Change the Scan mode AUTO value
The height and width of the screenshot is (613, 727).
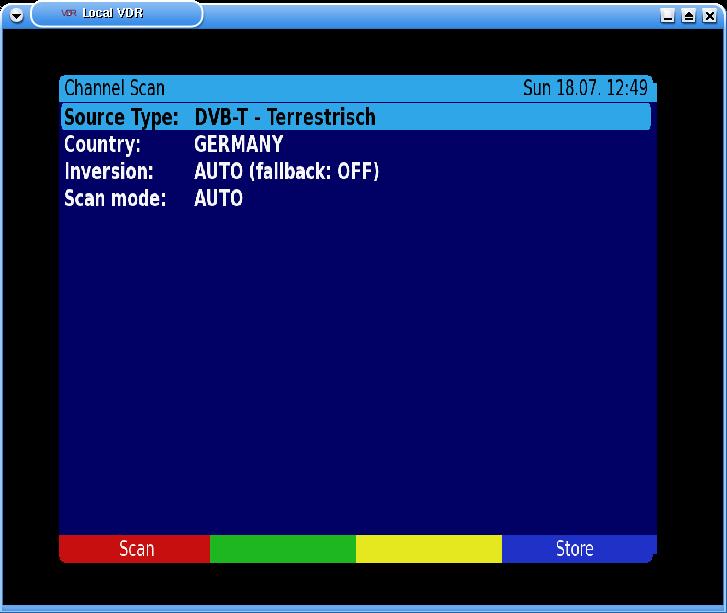(x=218, y=199)
